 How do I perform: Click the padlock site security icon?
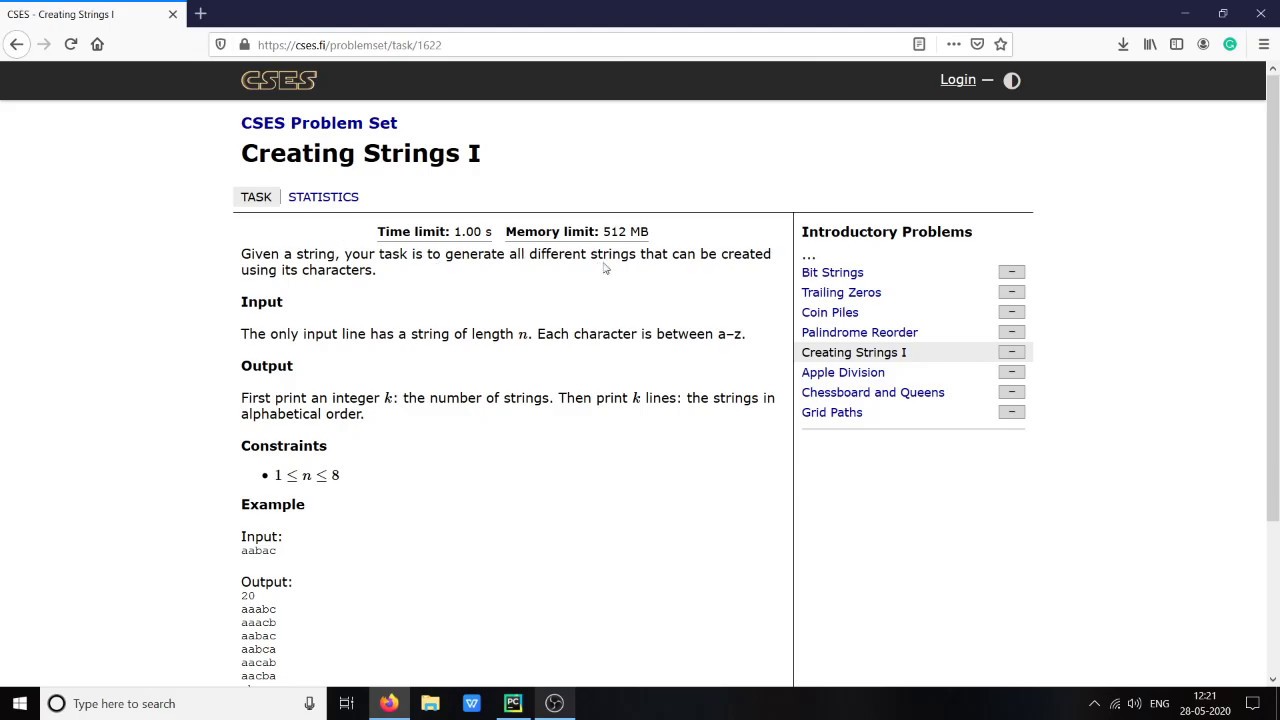pyautogui.click(x=244, y=44)
